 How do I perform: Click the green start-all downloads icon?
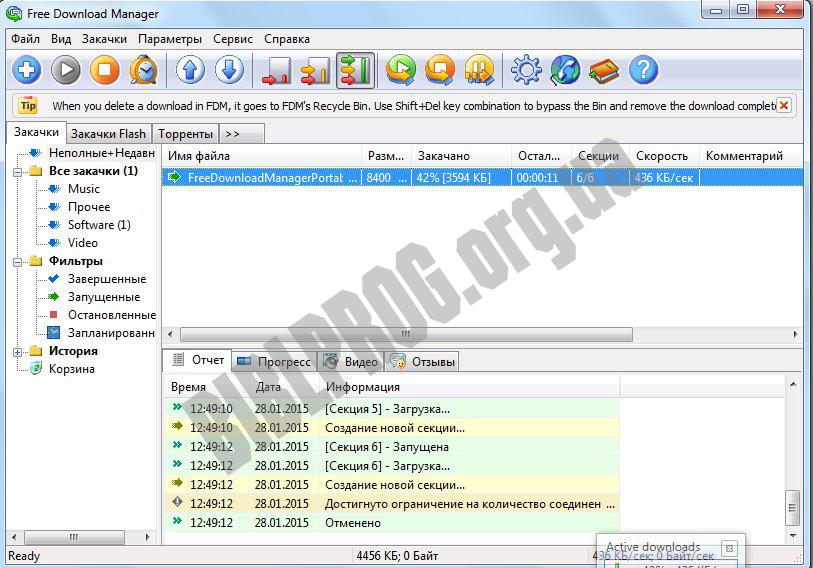[400, 70]
